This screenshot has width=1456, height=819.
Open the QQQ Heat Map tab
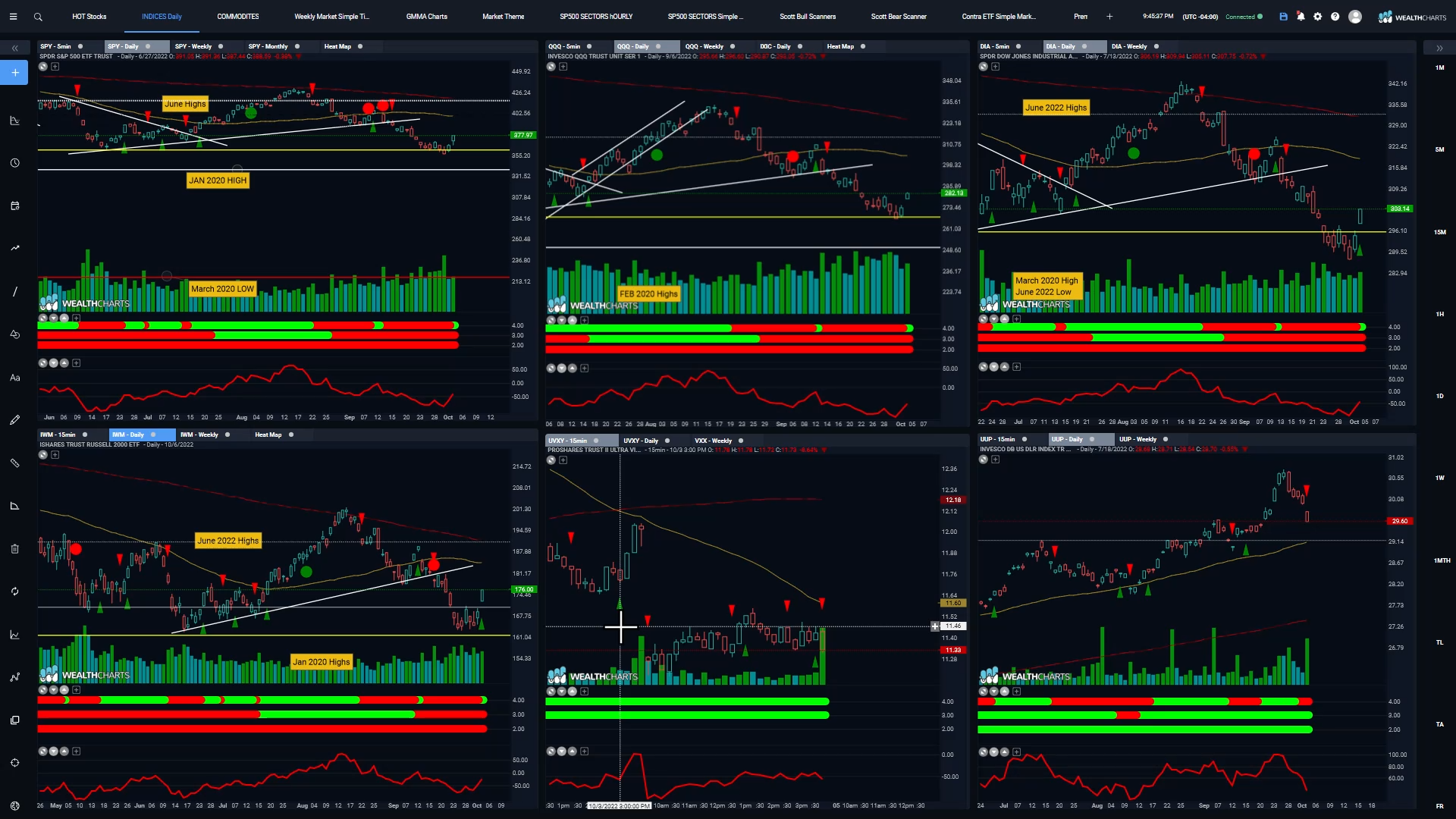point(840,46)
